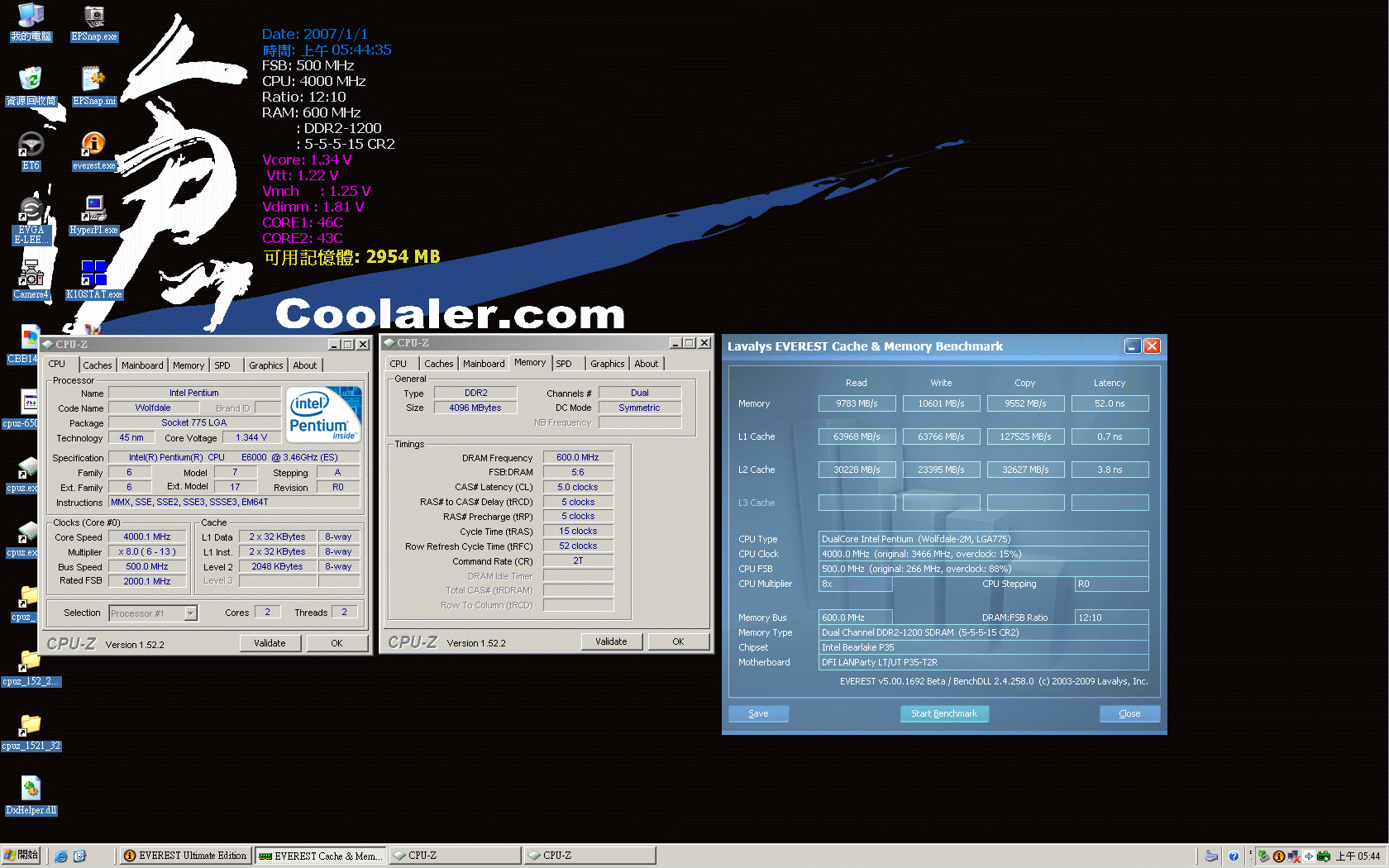Click OK in left CPU-Z window
Viewport: 1389px width, 868px height.
pos(337,643)
